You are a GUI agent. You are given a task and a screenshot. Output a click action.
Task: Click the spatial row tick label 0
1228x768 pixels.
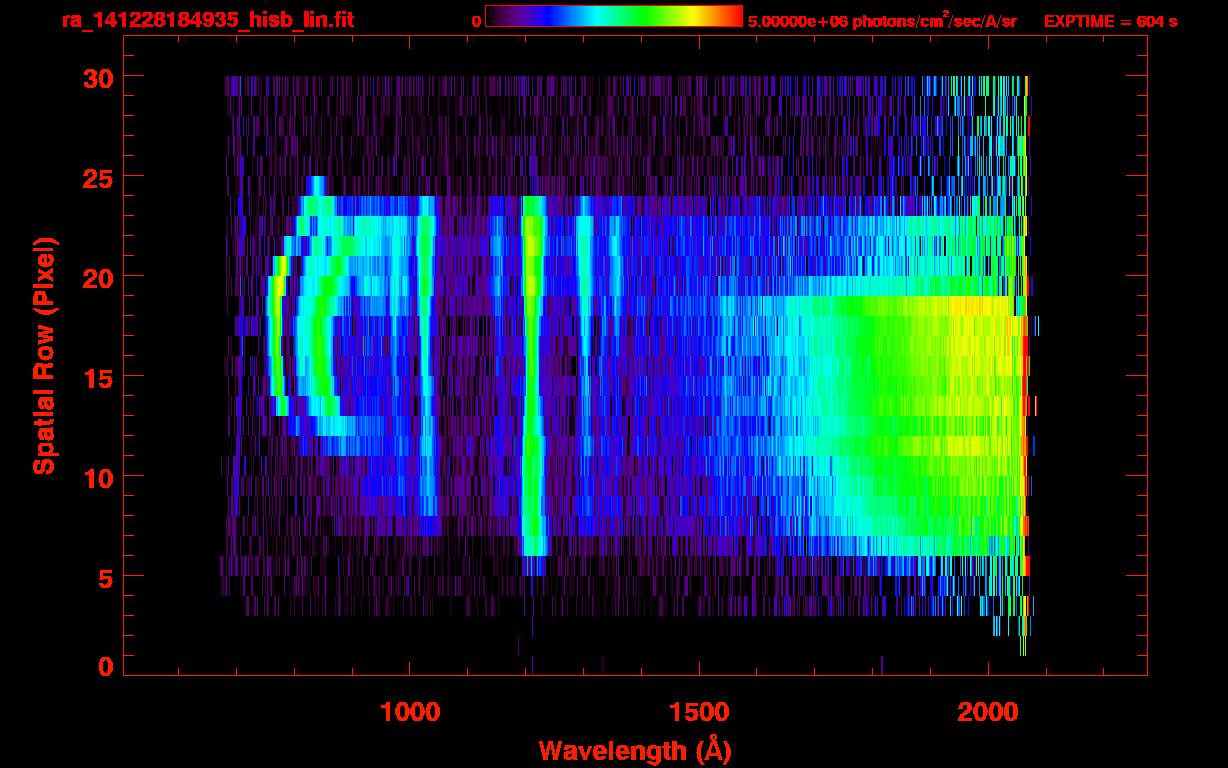[x=105, y=667]
